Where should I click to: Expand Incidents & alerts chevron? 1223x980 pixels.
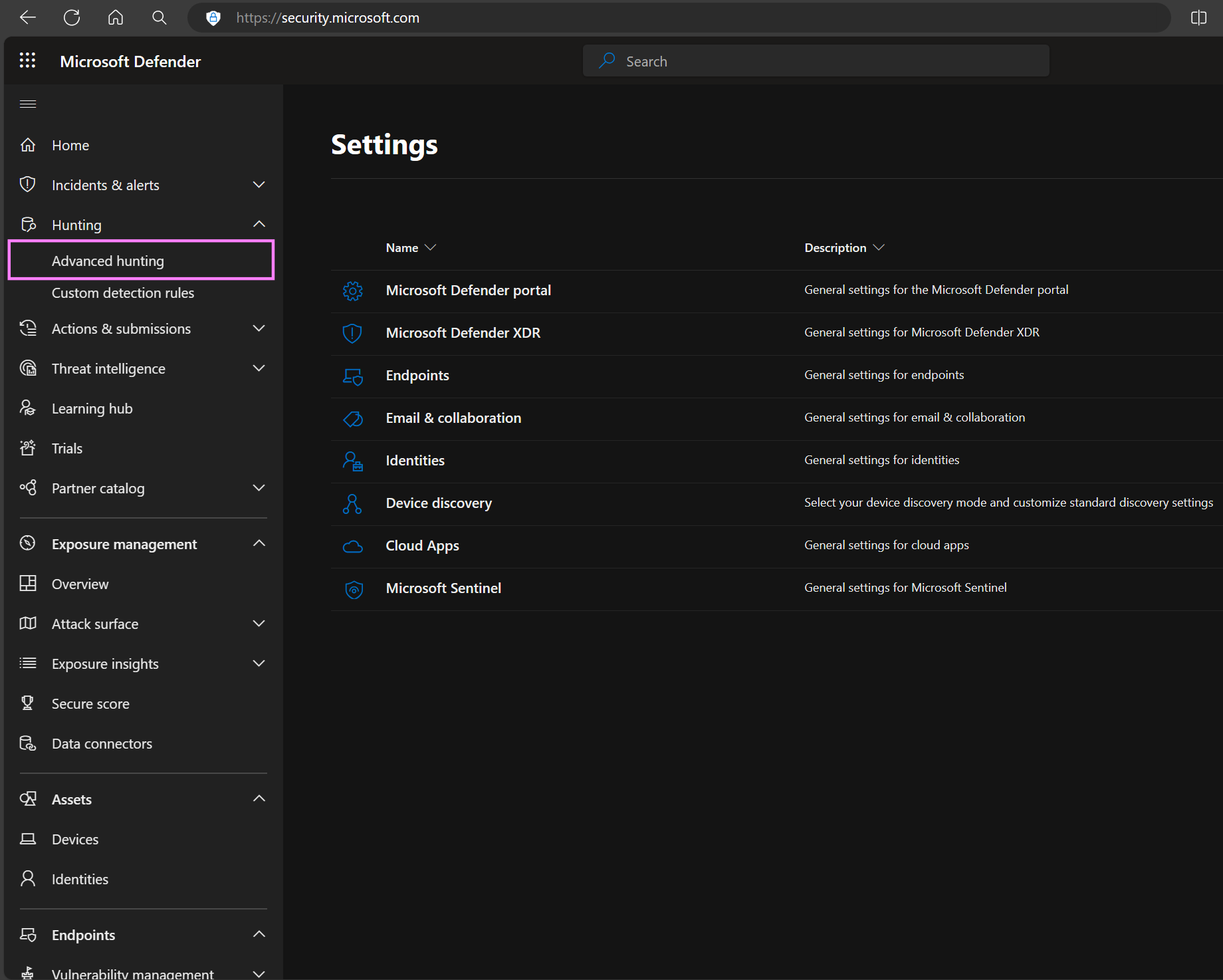click(x=259, y=185)
